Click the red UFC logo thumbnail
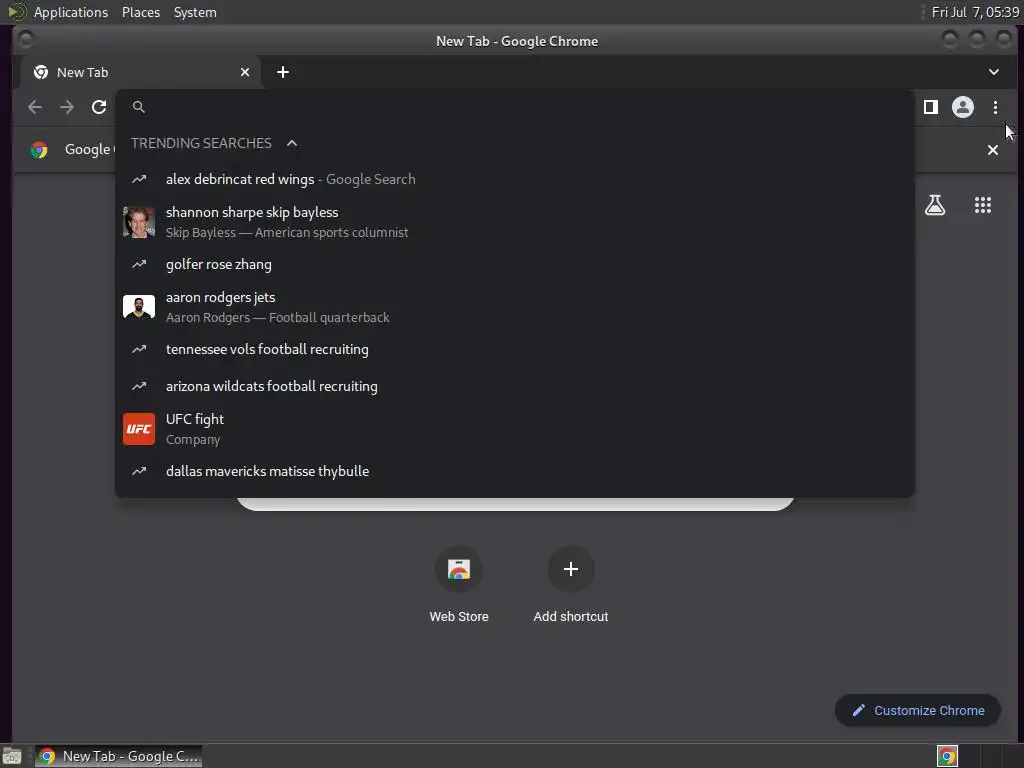Screen dimensions: 1024x768 [x=139, y=429]
